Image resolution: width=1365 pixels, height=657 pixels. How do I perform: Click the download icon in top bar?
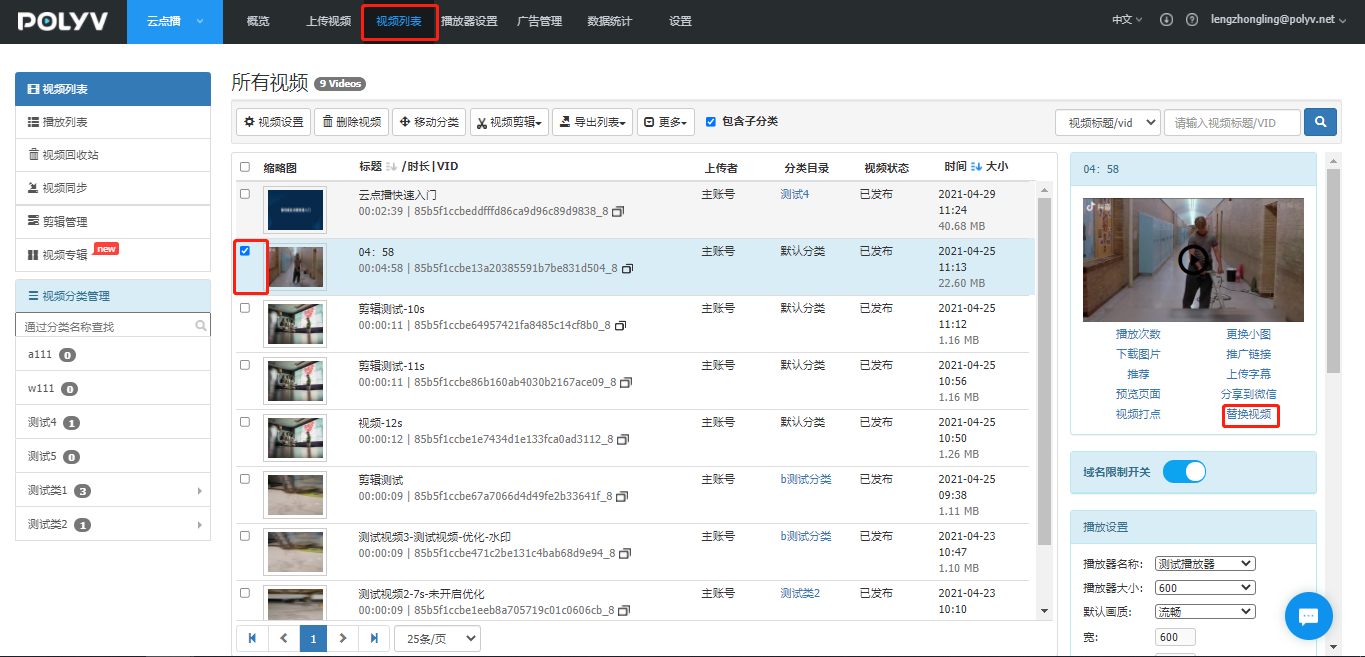(1166, 20)
